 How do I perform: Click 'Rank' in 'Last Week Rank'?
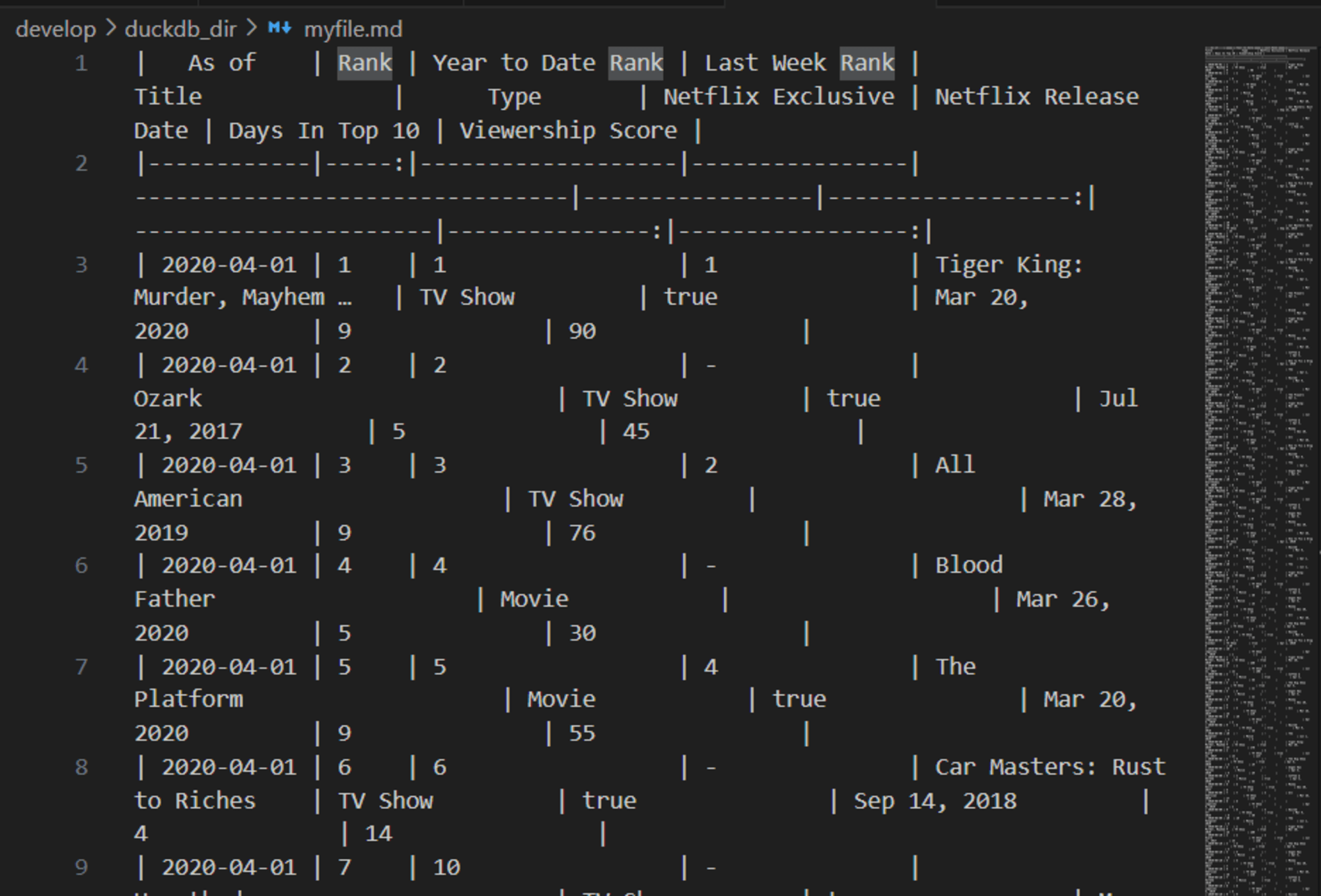(x=867, y=63)
